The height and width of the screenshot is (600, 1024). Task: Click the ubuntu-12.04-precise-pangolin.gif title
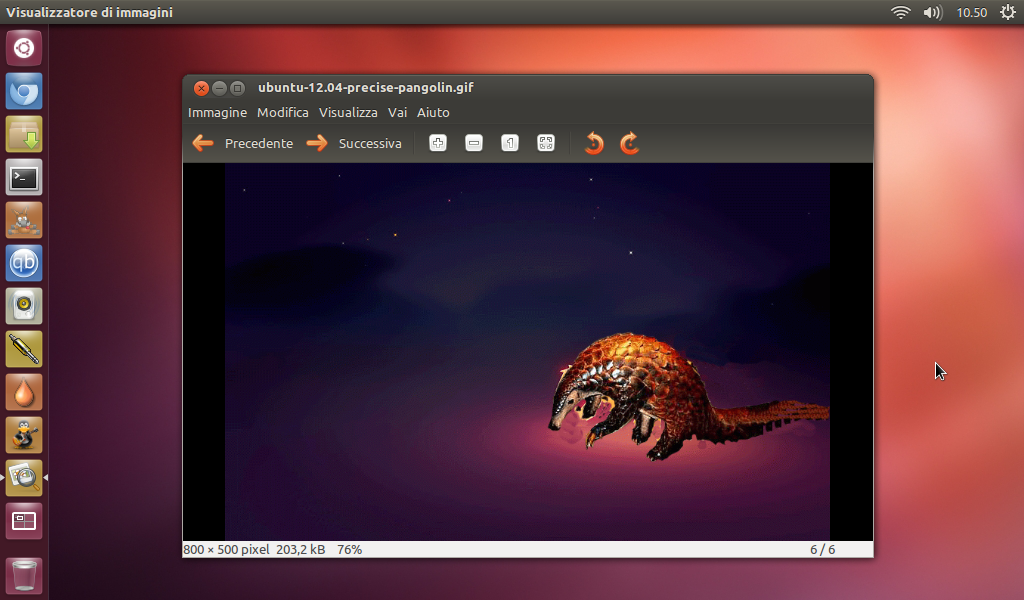point(366,87)
